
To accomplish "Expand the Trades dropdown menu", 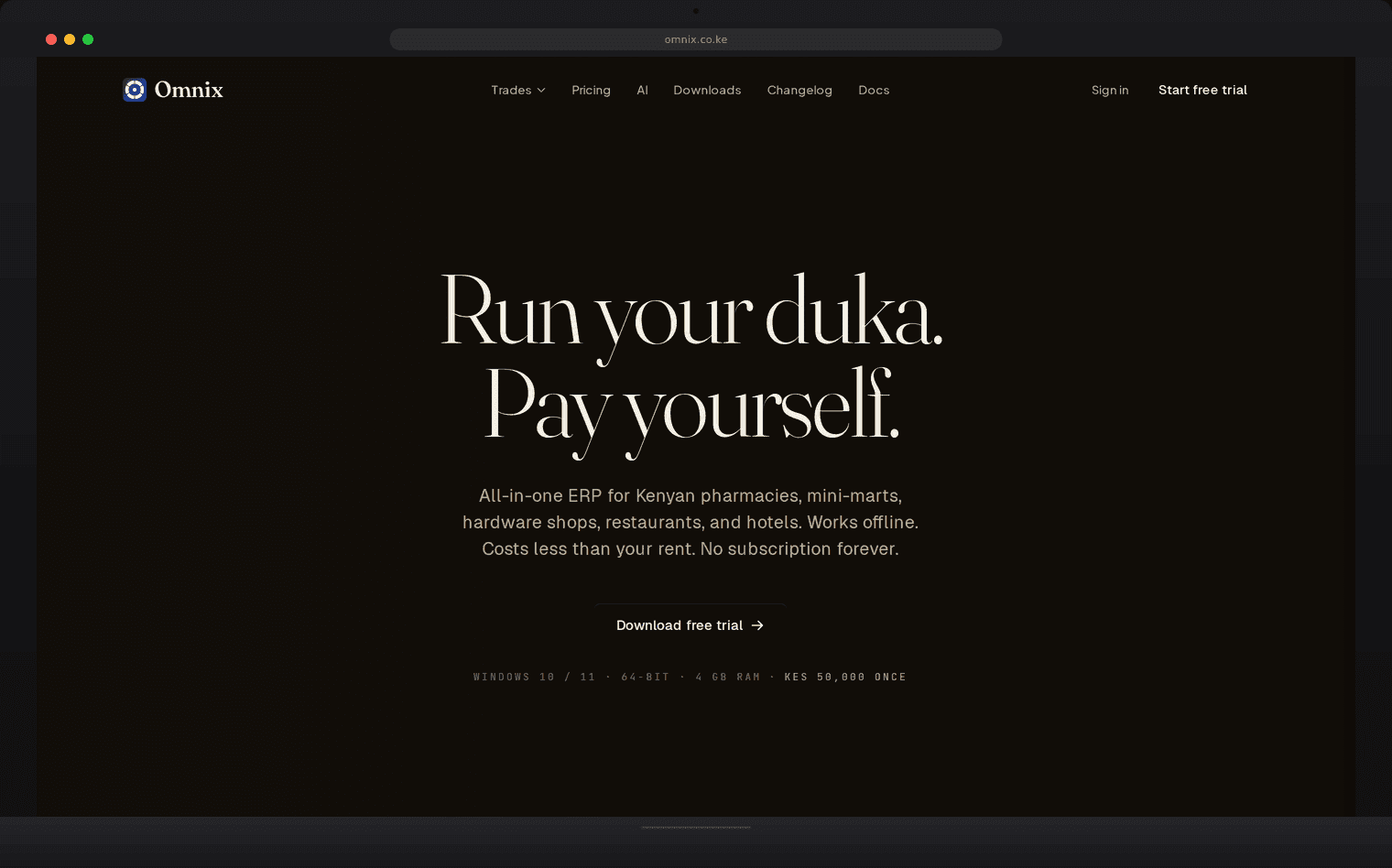I will (518, 90).
